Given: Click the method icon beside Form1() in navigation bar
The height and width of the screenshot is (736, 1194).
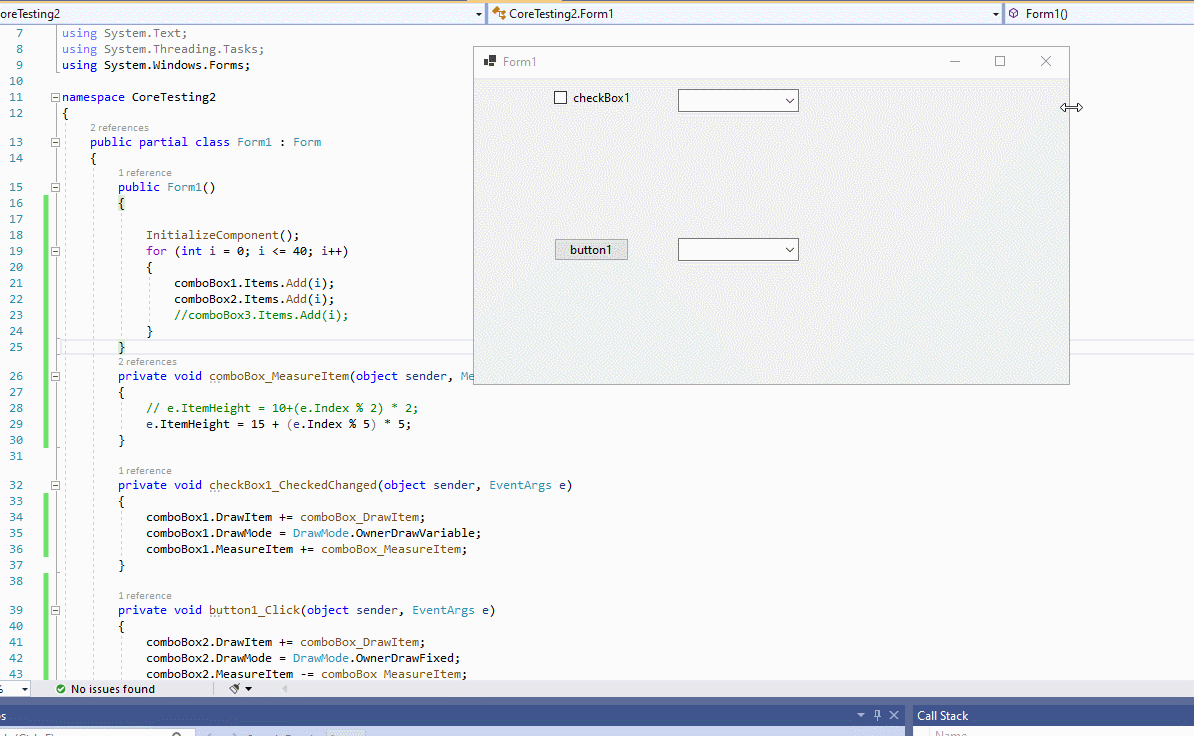Looking at the screenshot, I should click(x=1015, y=13).
